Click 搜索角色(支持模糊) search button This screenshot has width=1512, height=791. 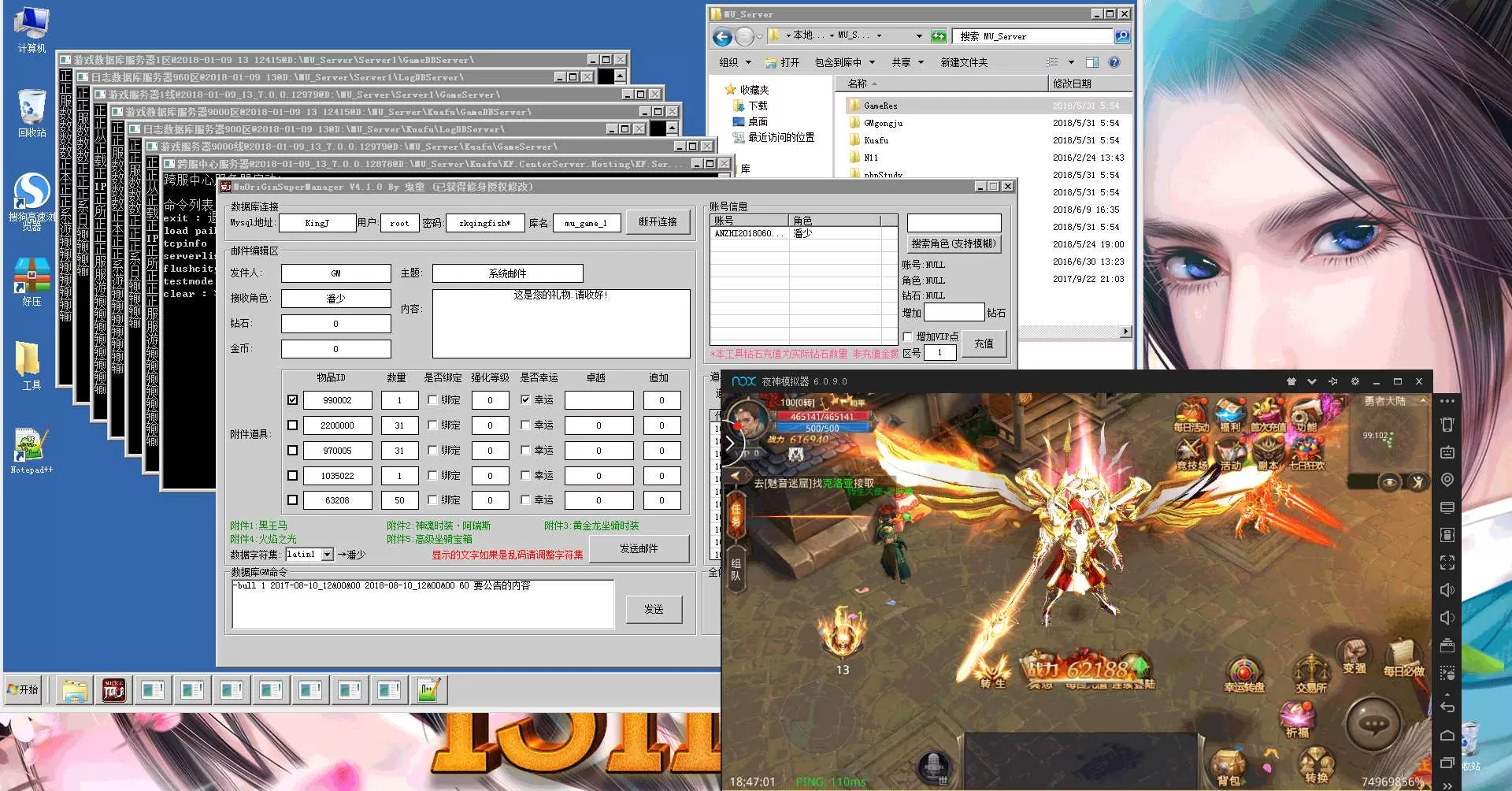click(x=954, y=244)
